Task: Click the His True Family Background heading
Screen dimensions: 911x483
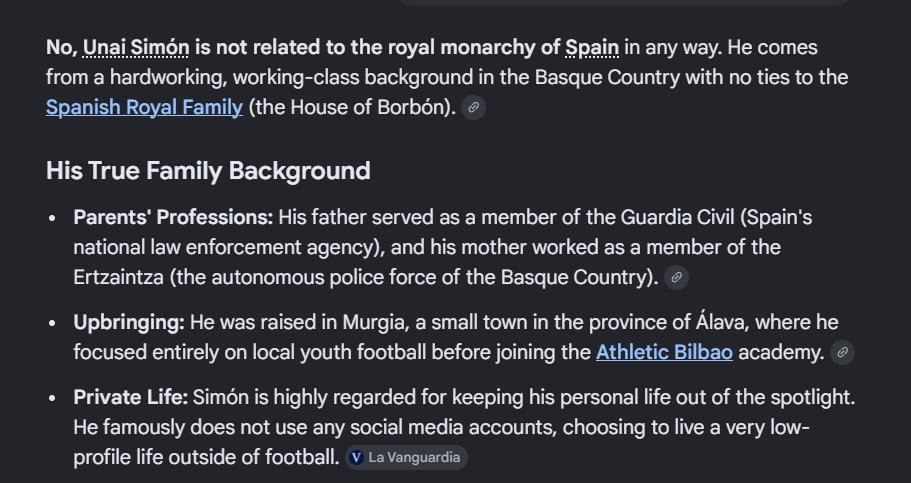Action: 208,171
